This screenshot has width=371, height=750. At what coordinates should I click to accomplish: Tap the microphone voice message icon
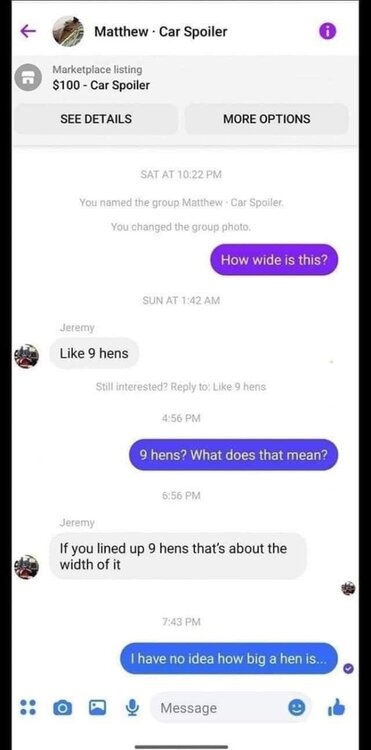coord(131,707)
